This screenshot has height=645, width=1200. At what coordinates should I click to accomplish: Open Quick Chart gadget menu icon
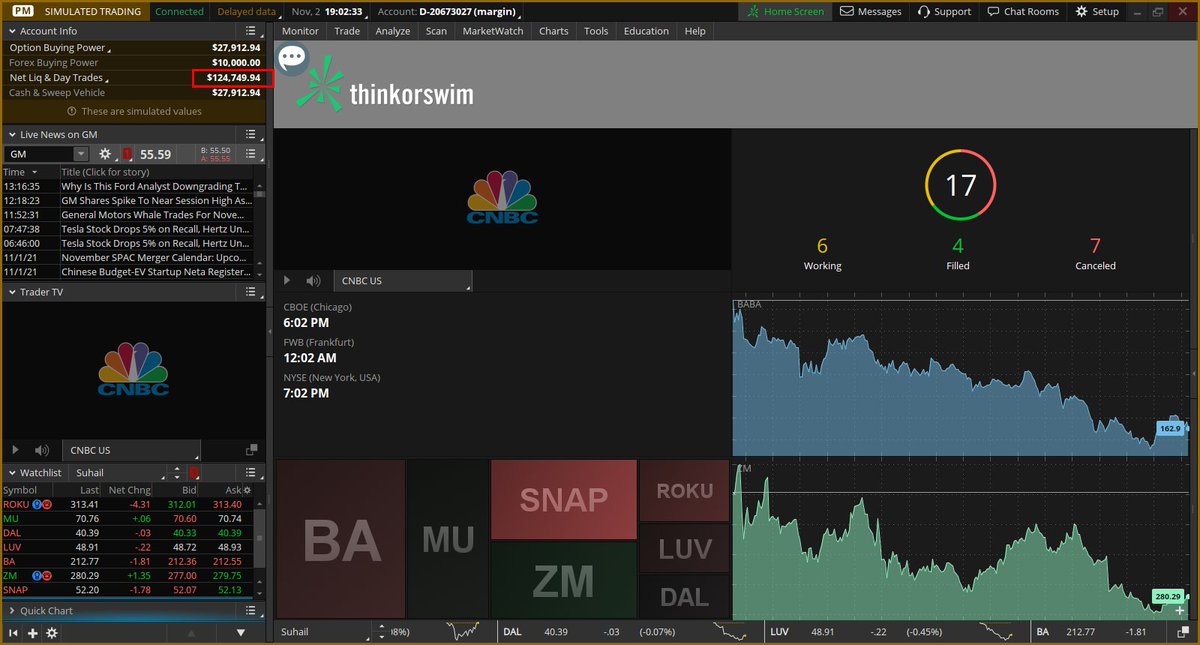[x=253, y=610]
